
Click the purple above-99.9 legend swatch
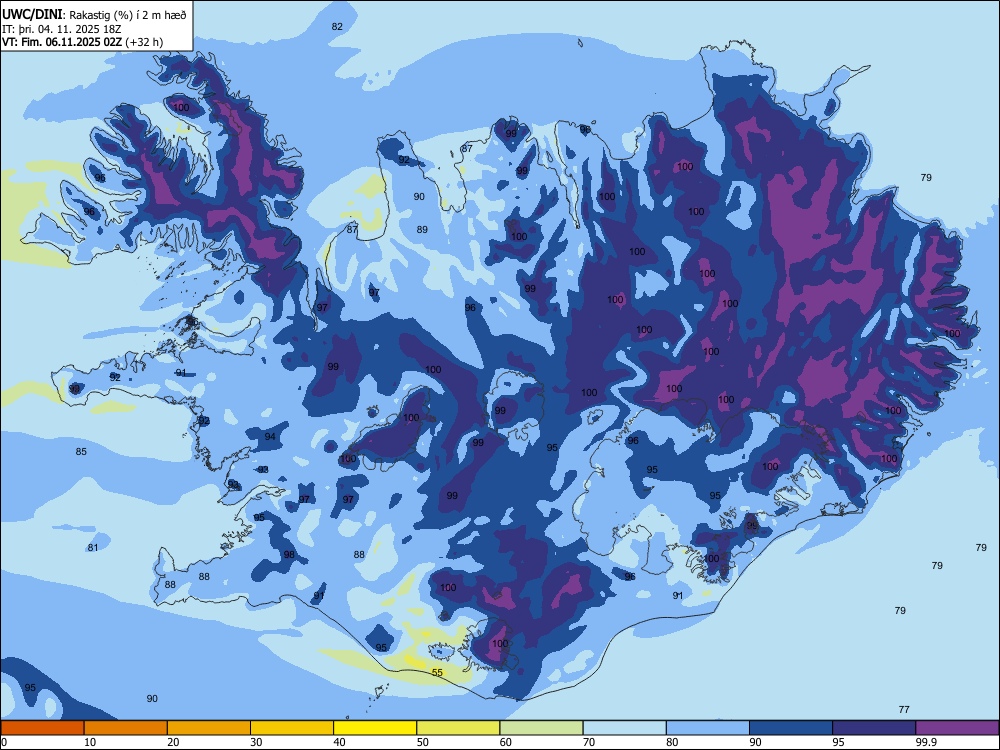(957, 728)
